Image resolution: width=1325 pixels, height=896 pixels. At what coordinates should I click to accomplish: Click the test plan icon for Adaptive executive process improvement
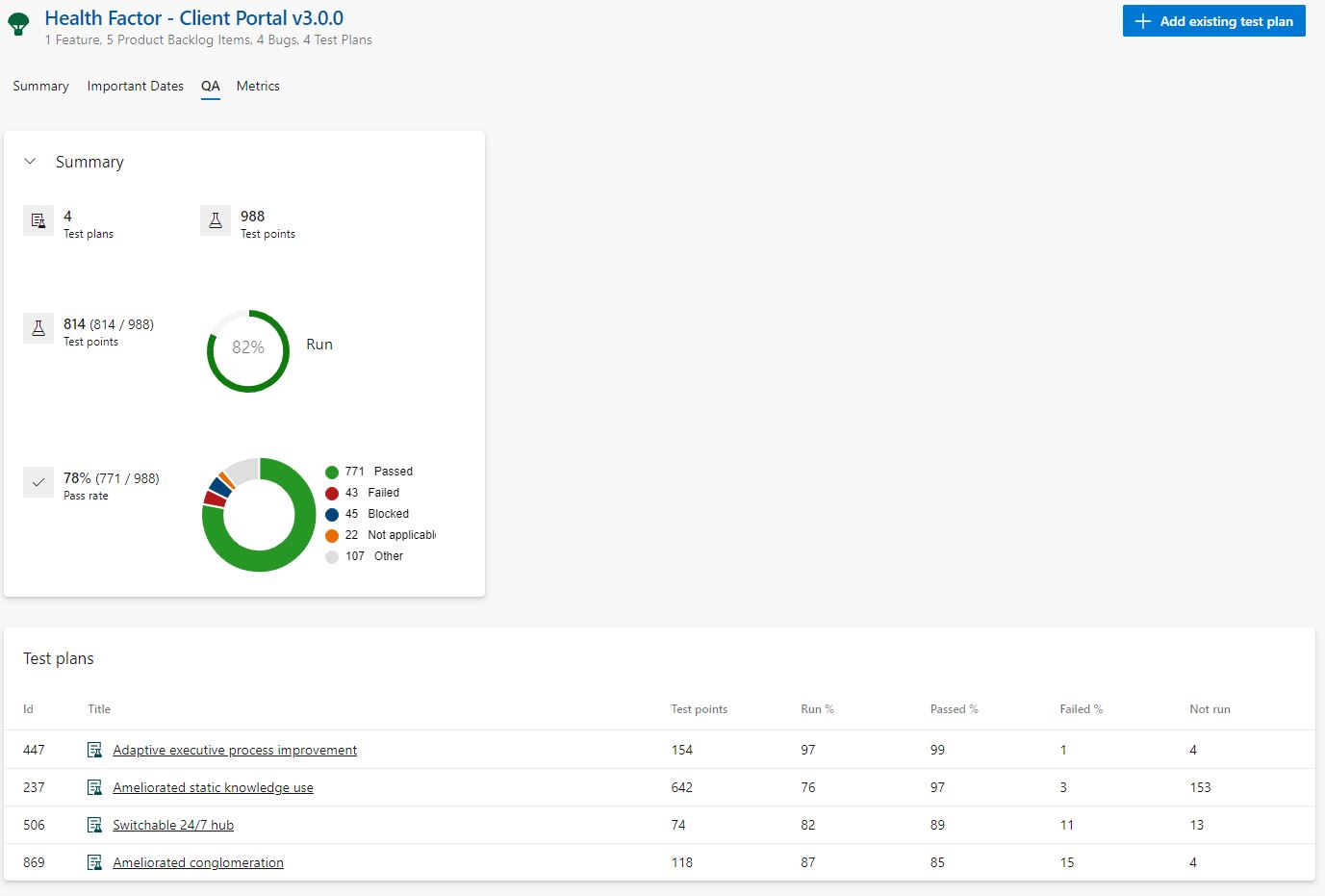pyautogui.click(x=95, y=750)
